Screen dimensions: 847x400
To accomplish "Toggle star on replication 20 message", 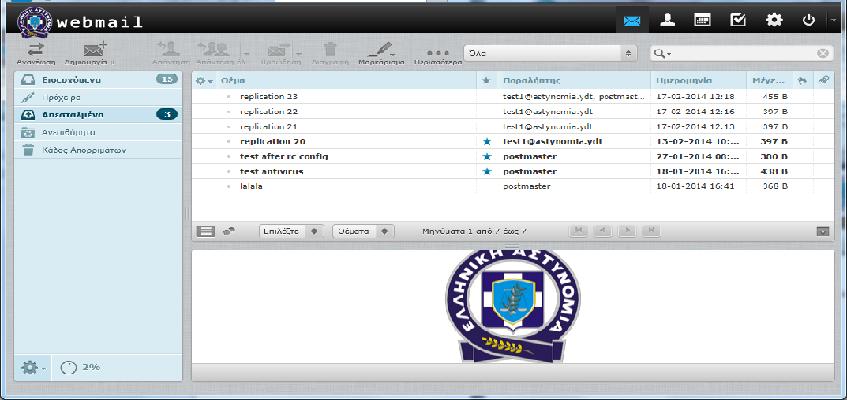I will tap(487, 142).
